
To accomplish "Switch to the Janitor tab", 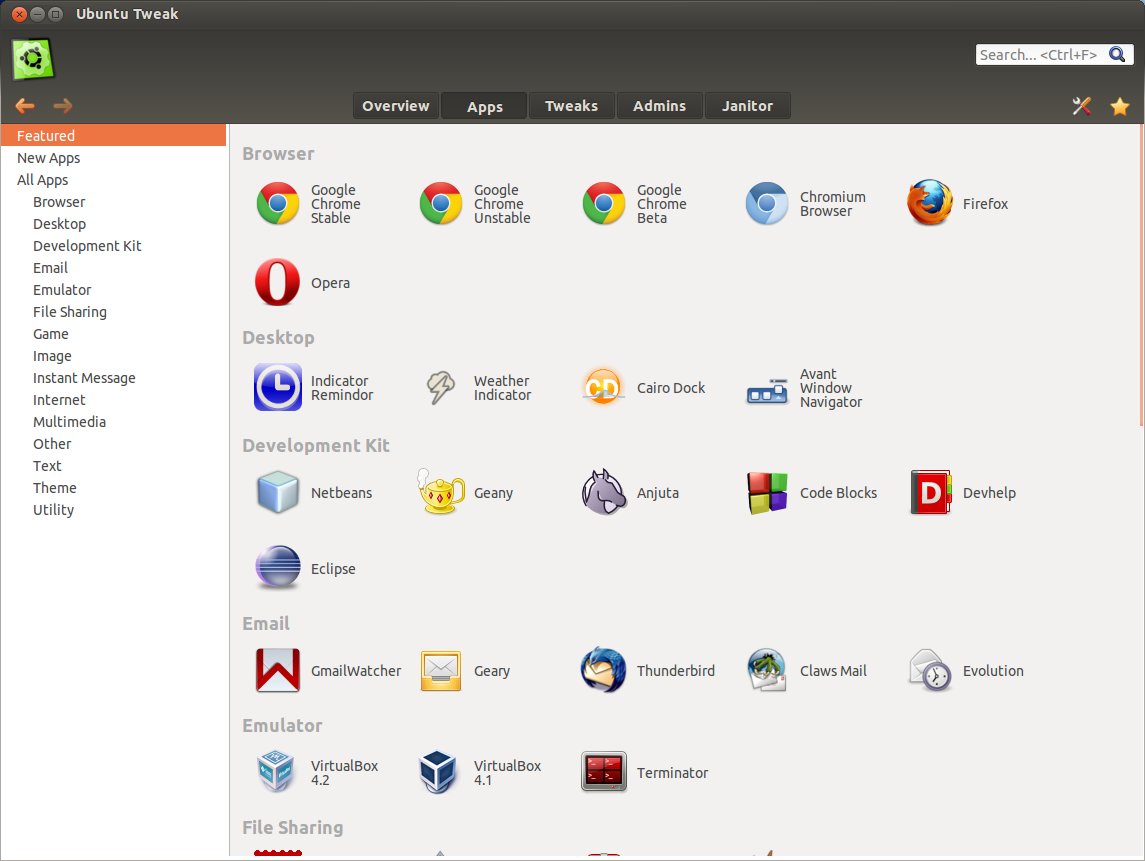I will click(x=747, y=105).
